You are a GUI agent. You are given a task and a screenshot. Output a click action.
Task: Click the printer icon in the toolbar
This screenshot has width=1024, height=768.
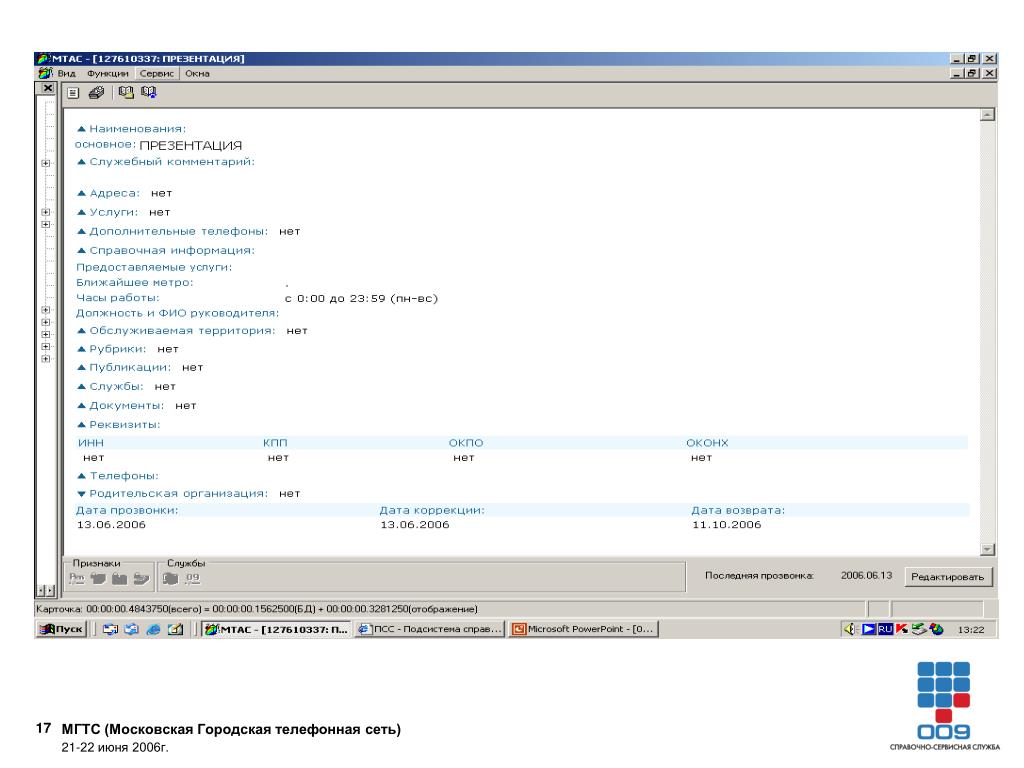click(x=96, y=93)
